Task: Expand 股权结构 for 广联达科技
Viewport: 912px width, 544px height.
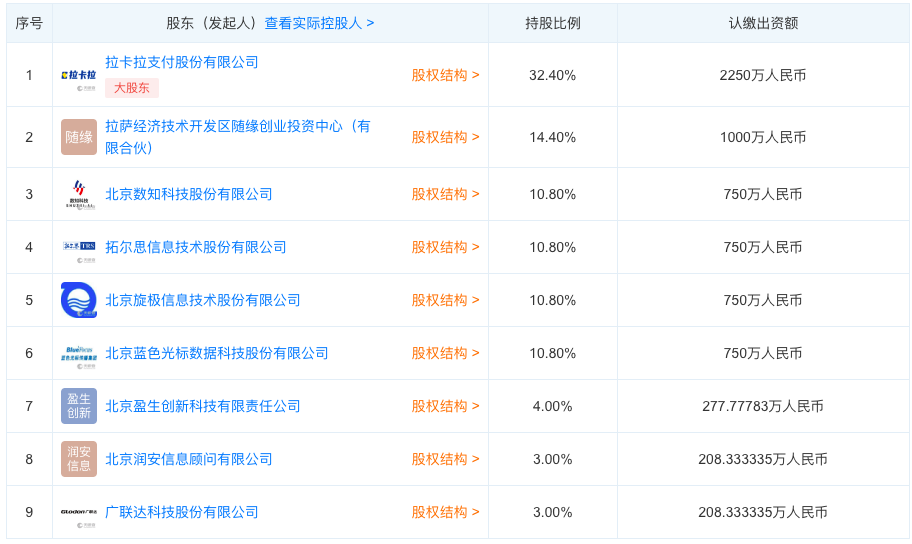Action: (446, 512)
